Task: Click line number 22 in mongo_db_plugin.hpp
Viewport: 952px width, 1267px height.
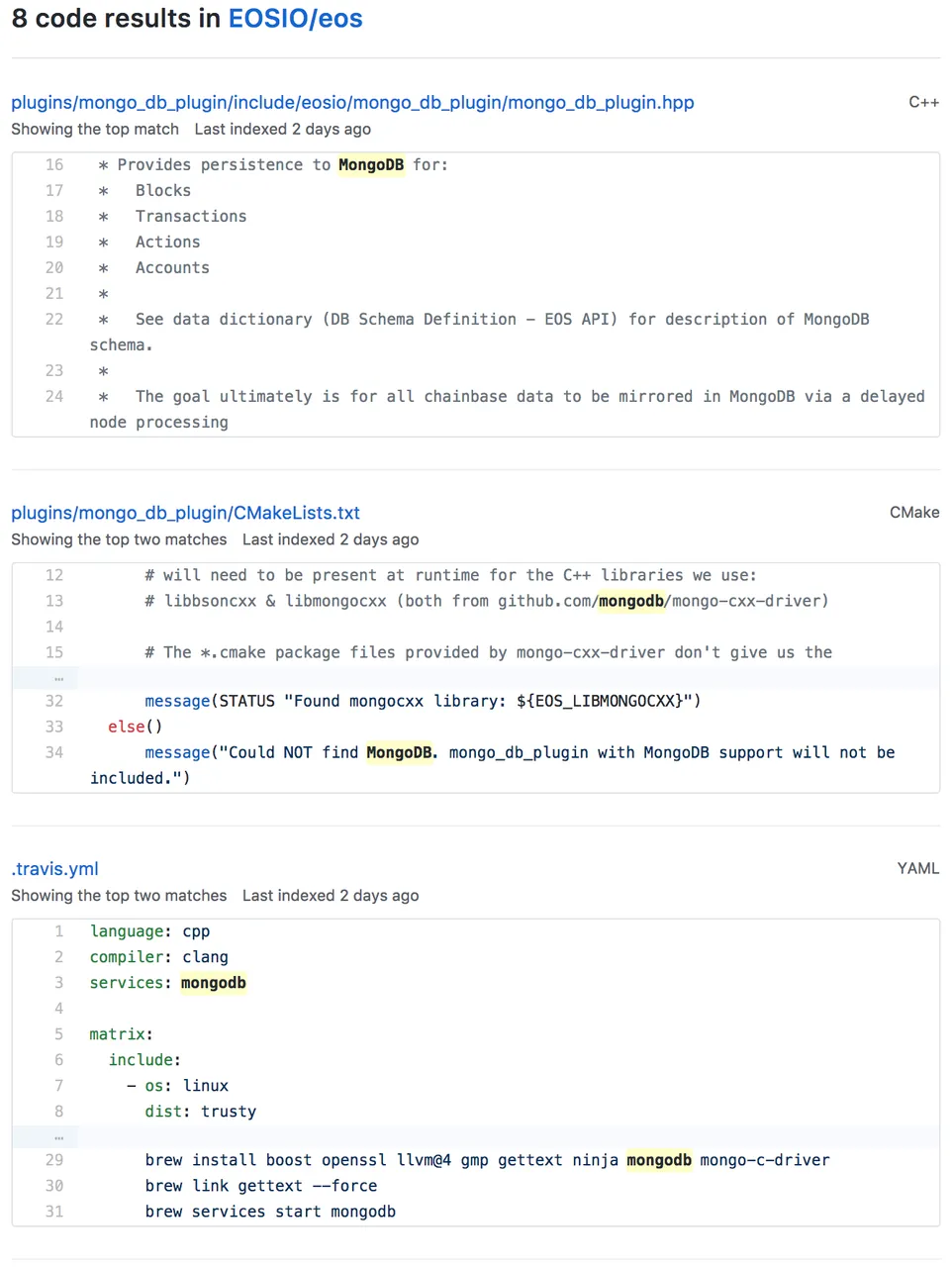Action: click(54, 320)
